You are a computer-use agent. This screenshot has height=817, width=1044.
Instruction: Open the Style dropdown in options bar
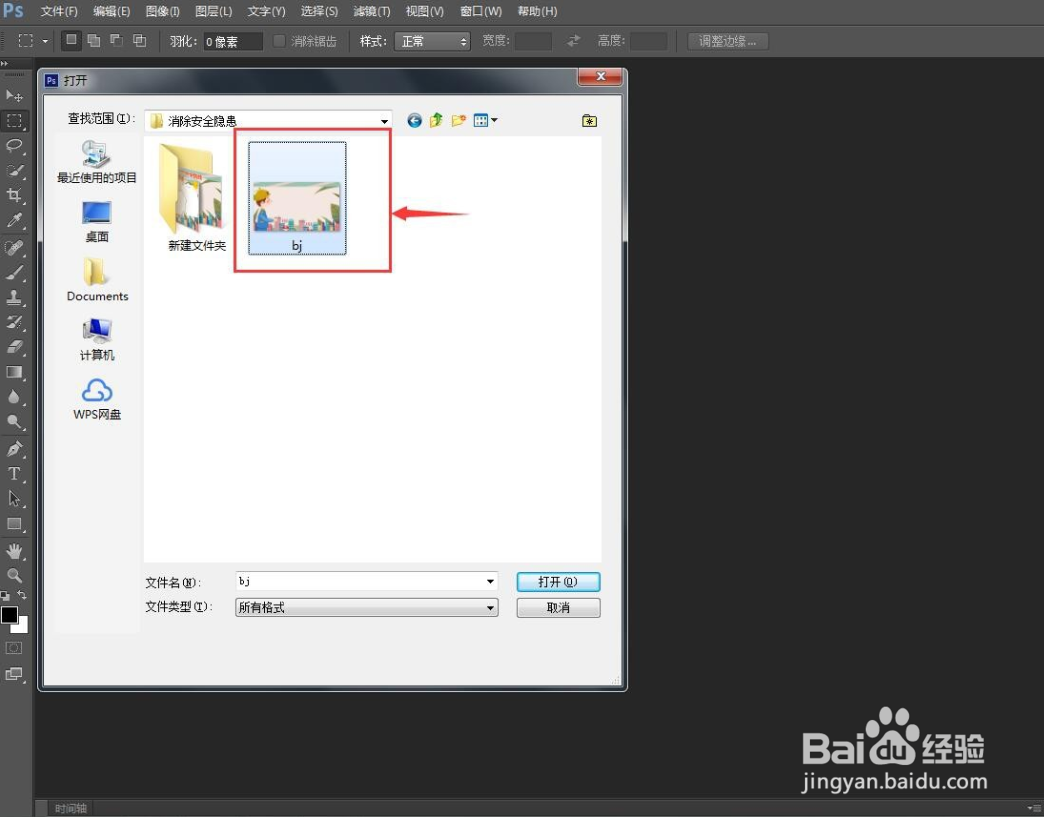pyautogui.click(x=432, y=41)
